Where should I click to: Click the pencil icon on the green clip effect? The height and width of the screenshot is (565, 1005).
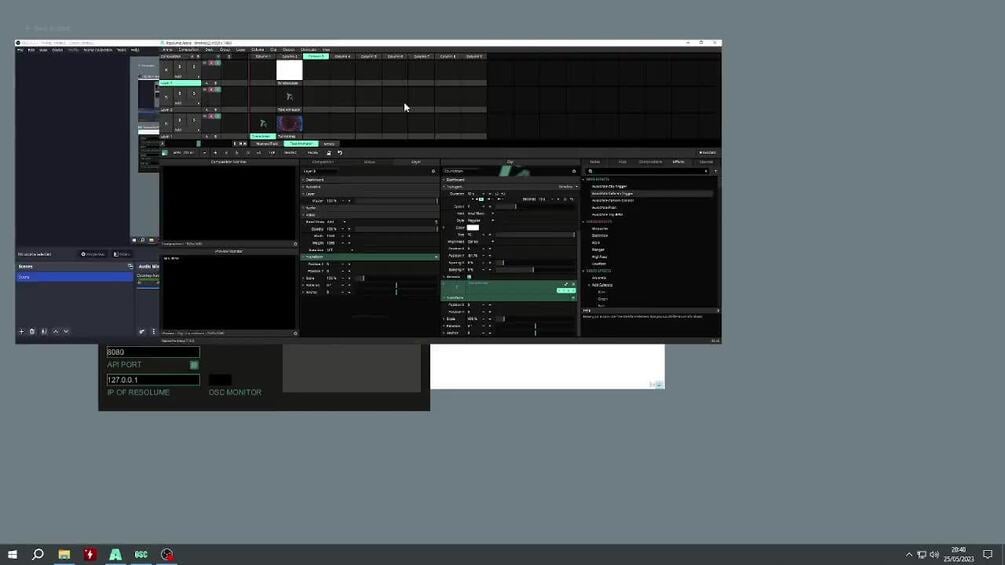click(566, 284)
